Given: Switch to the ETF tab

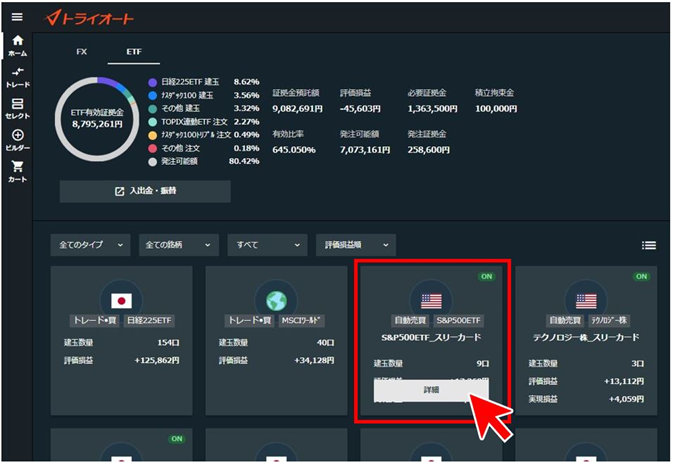Looking at the screenshot, I should tap(134, 52).
